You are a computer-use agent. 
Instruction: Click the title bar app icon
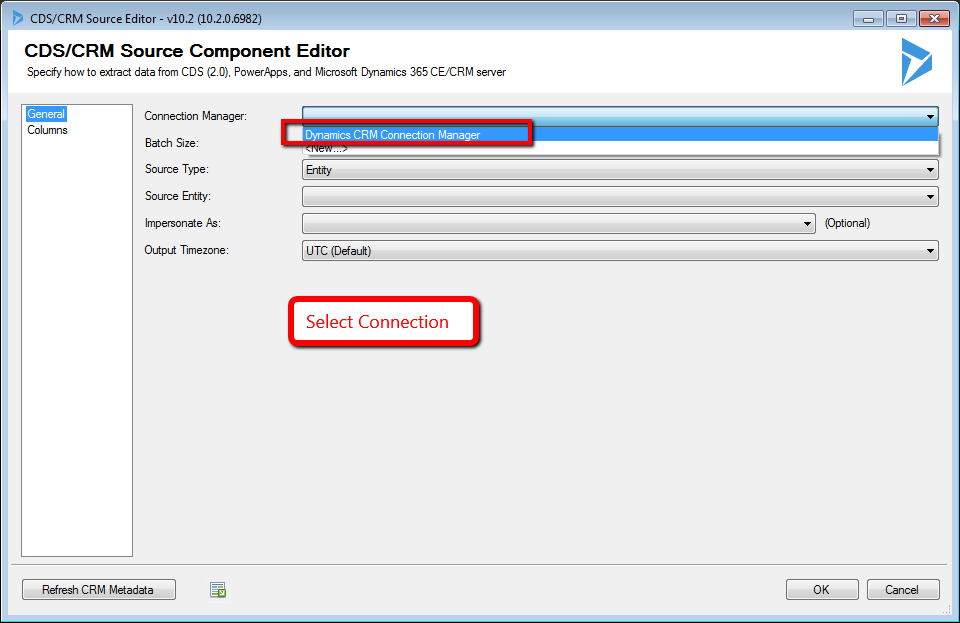pos(18,18)
